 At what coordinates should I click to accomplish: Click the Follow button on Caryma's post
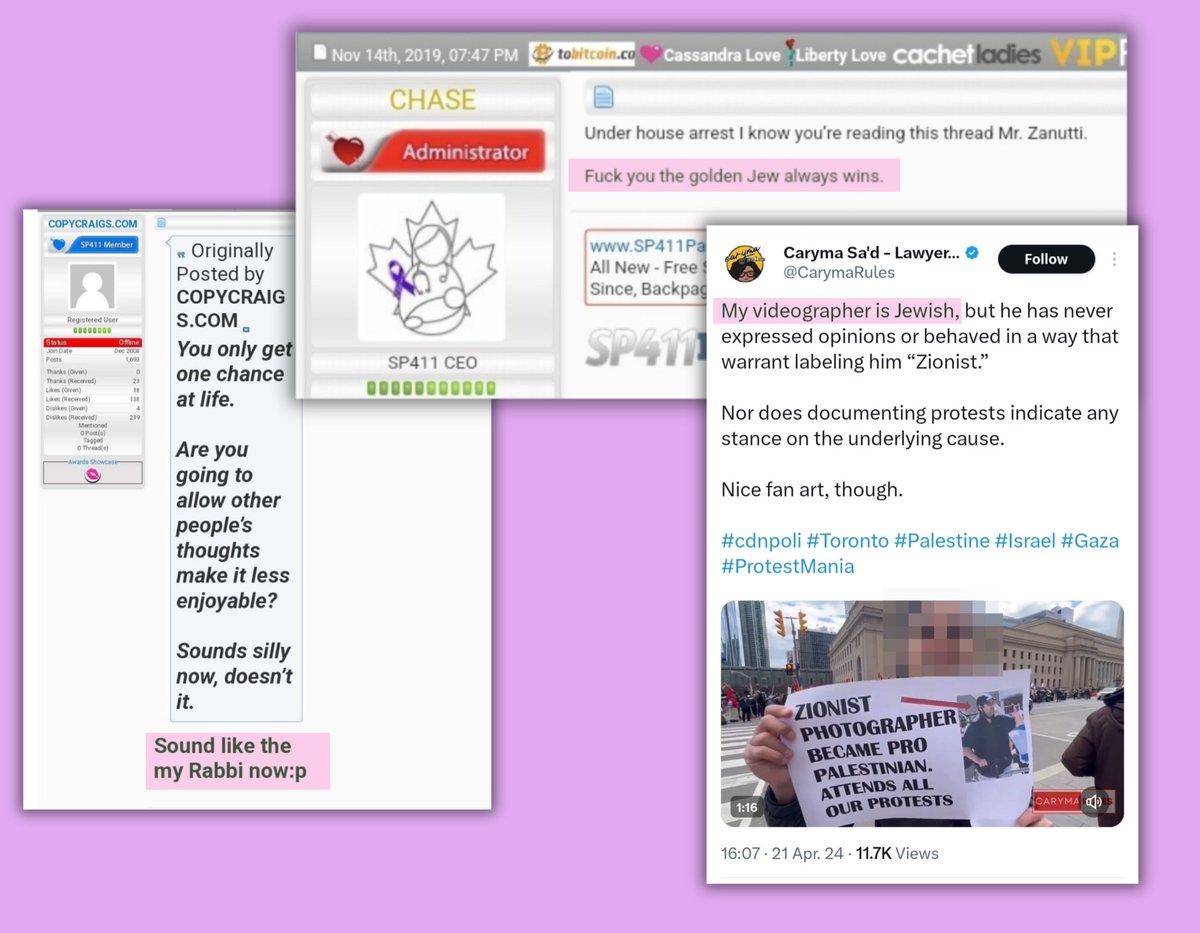(x=1046, y=258)
